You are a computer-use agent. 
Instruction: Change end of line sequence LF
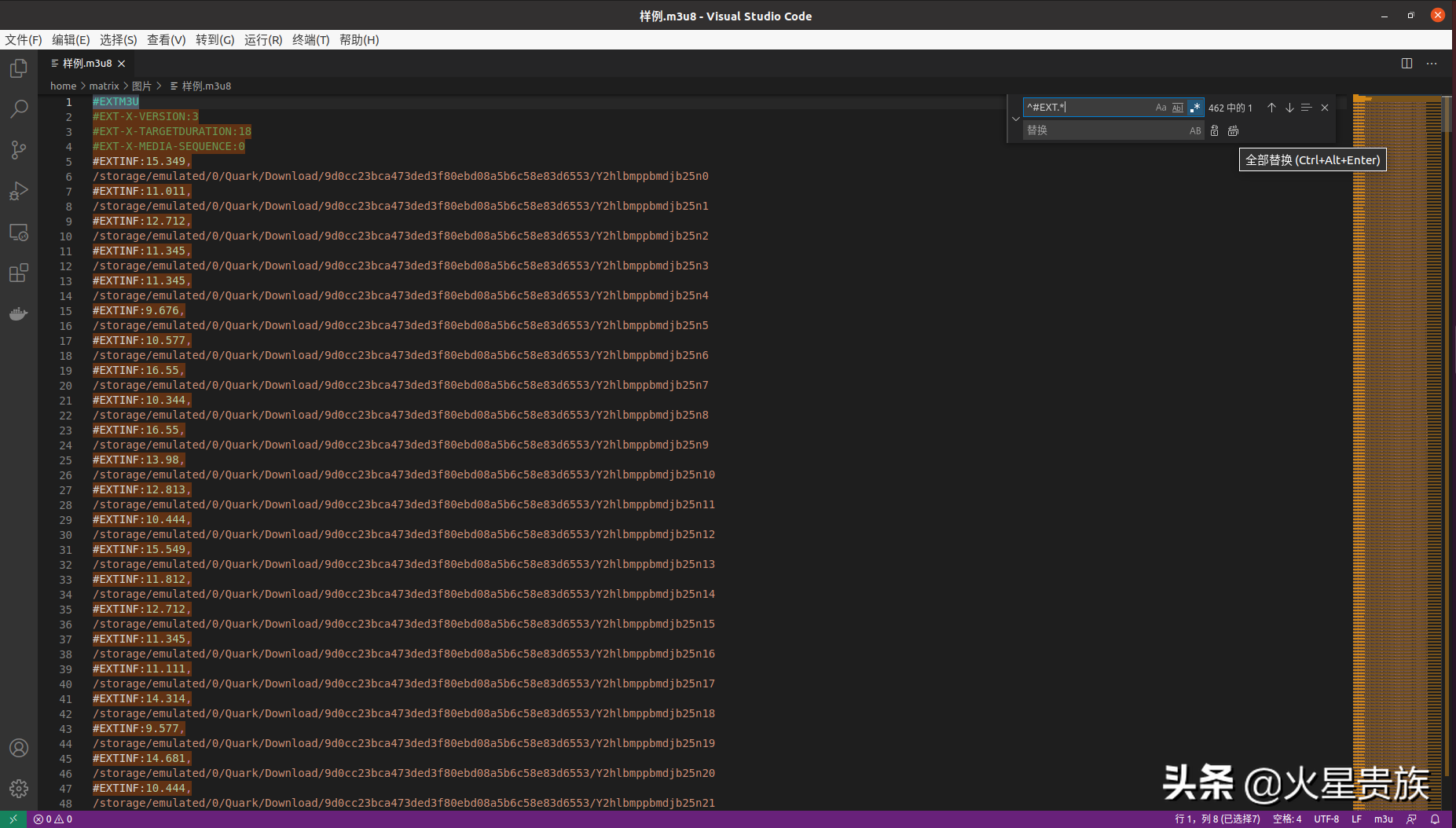click(x=1356, y=819)
